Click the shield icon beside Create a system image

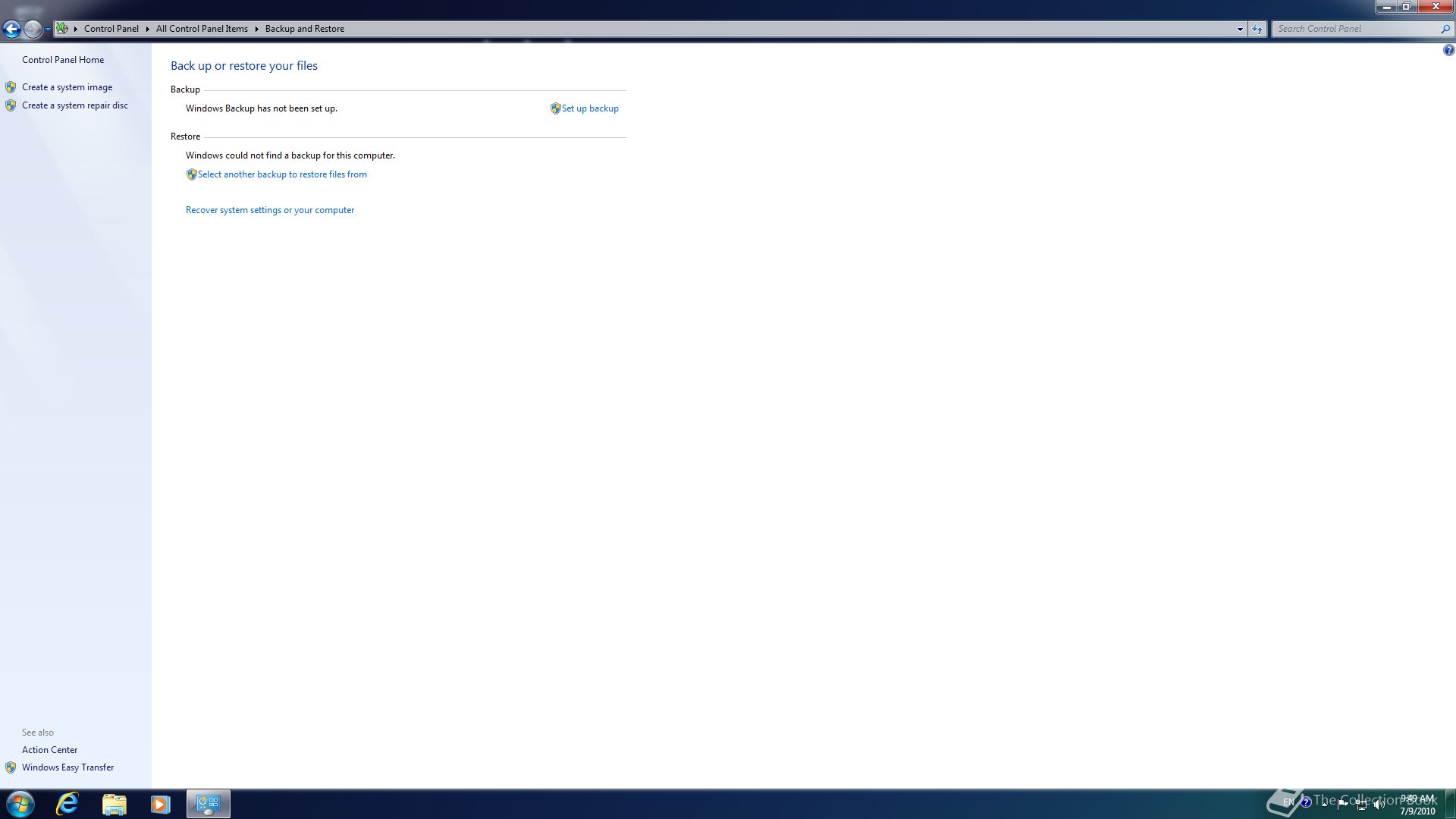click(11, 87)
